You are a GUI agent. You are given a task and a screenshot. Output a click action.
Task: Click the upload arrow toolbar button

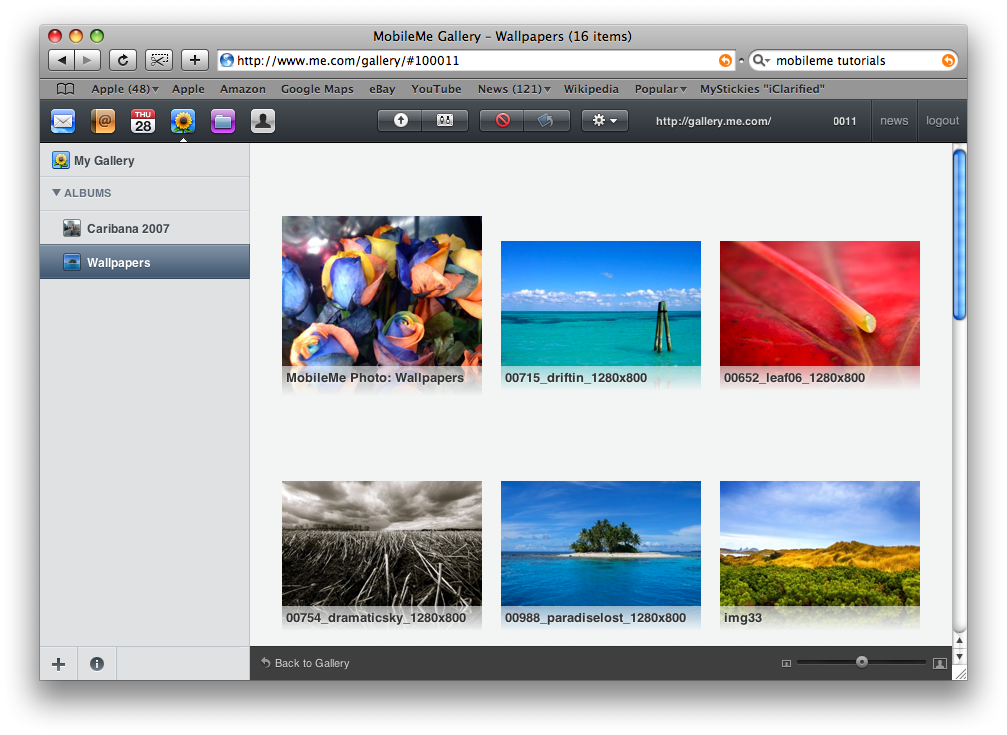coord(401,120)
